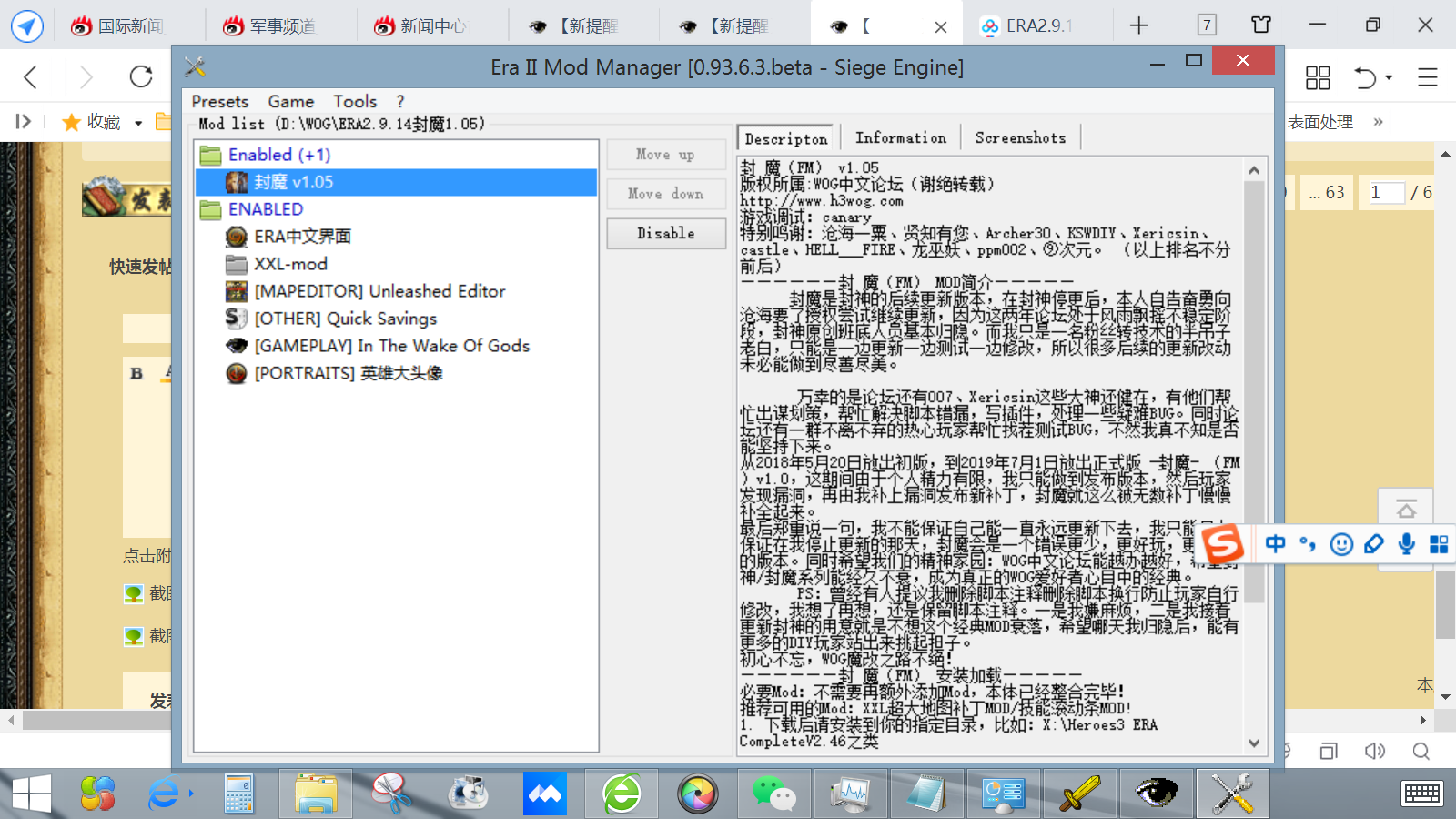Viewport: 1456px width, 819px height.
Task: Click the Sogou IME microphone icon
Action: (x=1407, y=544)
